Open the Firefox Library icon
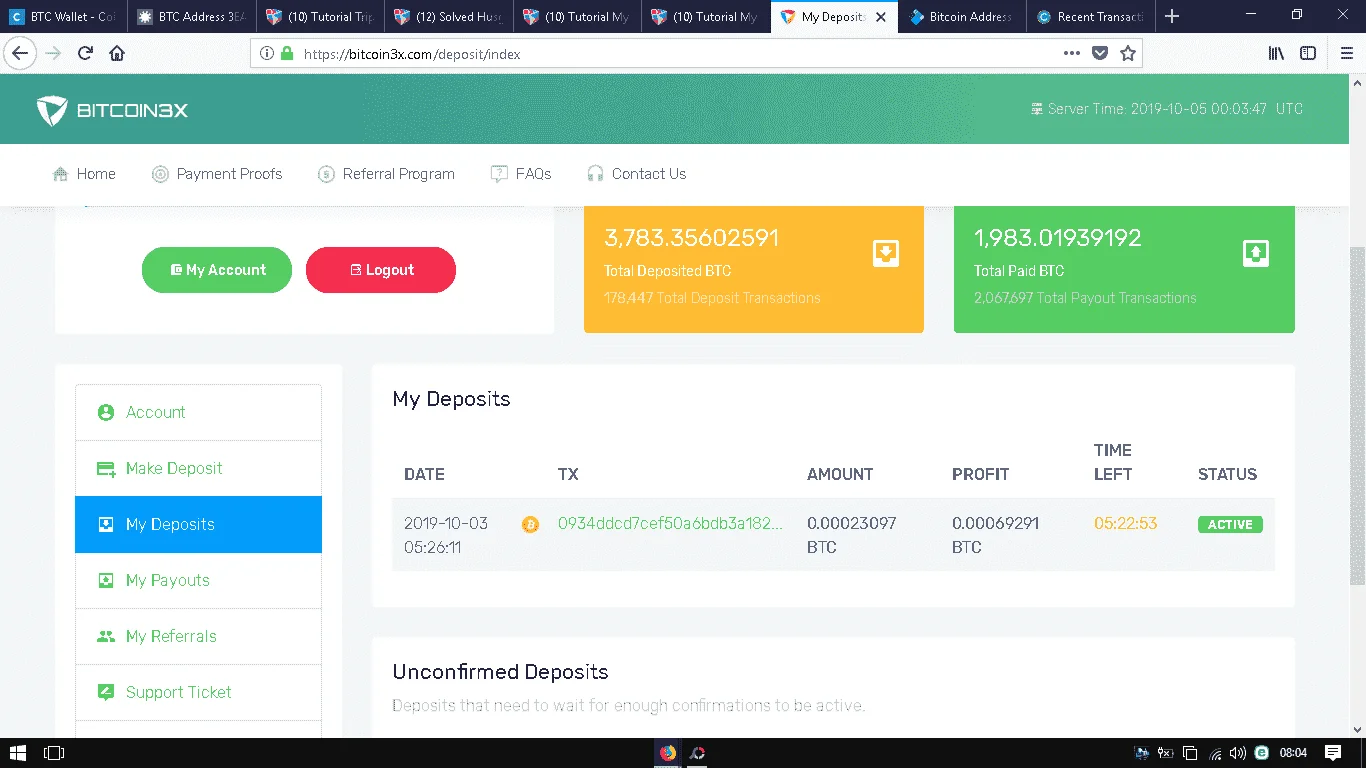This screenshot has width=1366, height=768. (x=1276, y=53)
